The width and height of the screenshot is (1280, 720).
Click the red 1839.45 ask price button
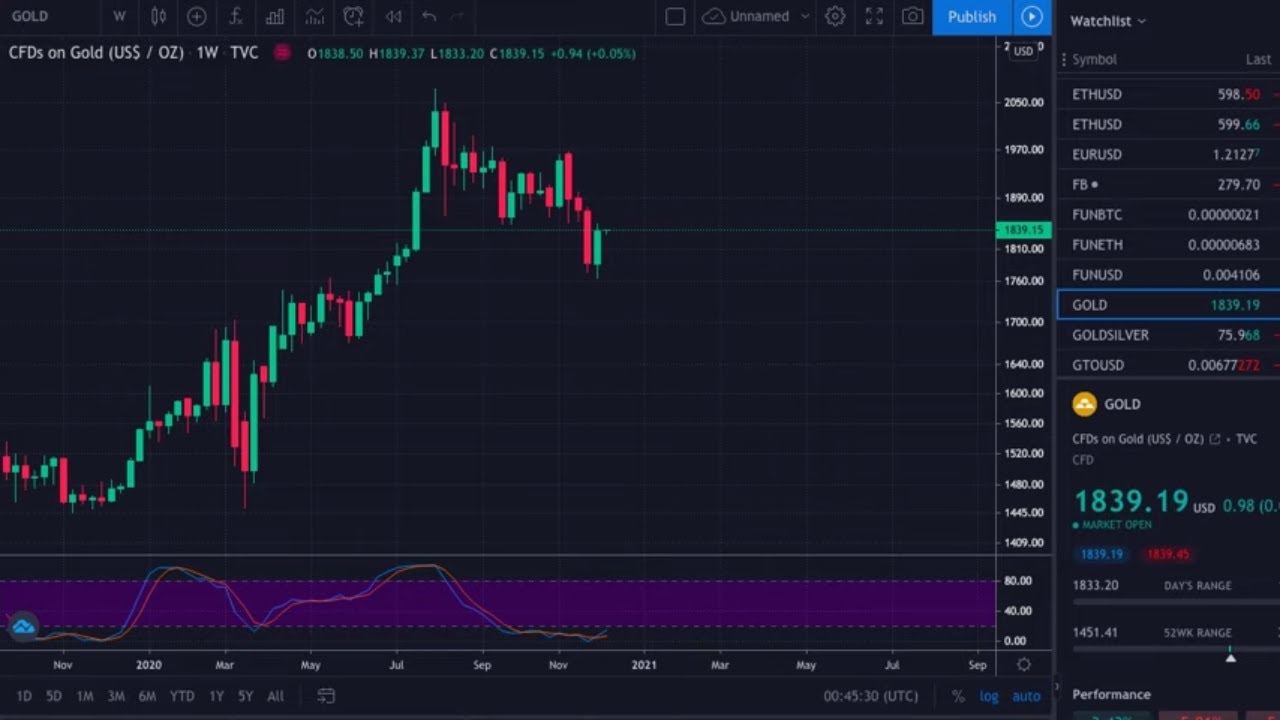(x=1168, y=554)
